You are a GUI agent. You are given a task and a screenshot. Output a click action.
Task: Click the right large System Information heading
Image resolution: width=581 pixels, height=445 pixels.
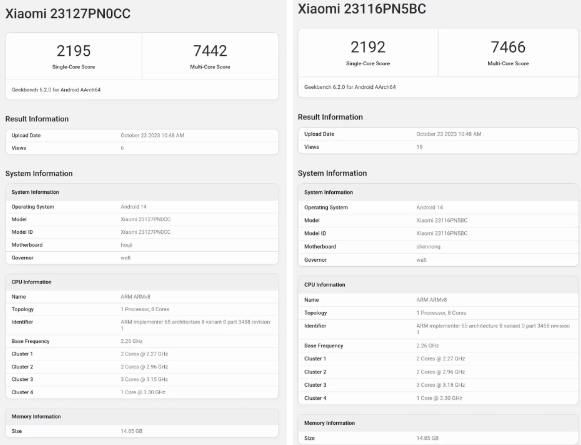pos(332,173)
